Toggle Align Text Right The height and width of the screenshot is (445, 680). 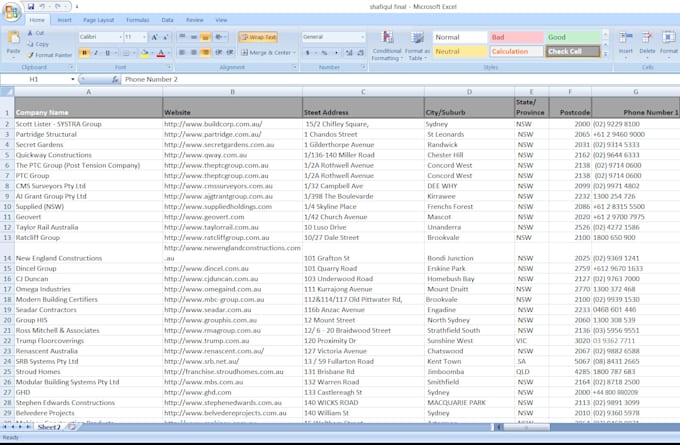(206, 52)
